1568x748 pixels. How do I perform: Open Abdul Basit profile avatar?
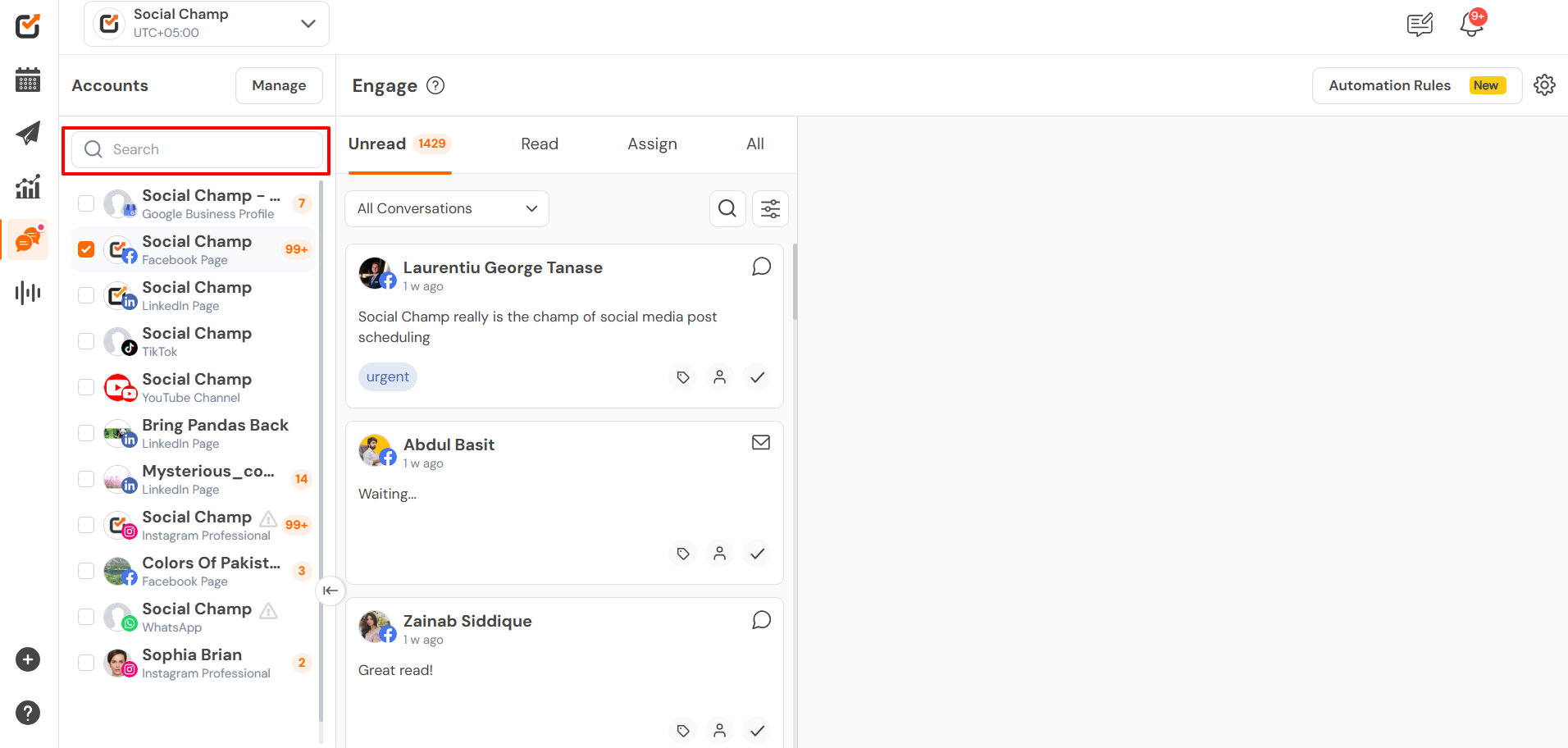click(376, 450)
